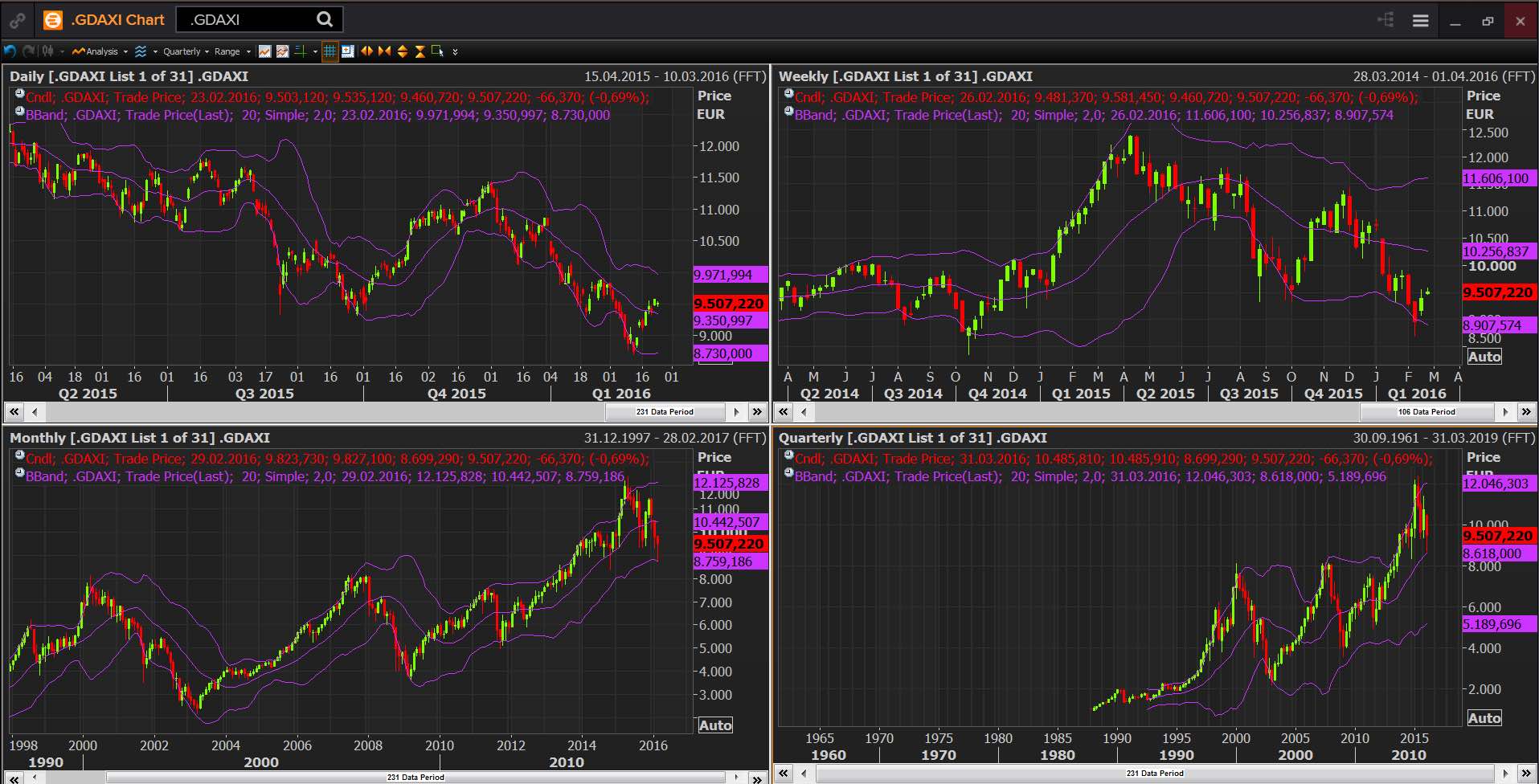Click the Undo icon on the toolbar
The width and height of the screenshot is (1539, 784).
pos(11,51)
